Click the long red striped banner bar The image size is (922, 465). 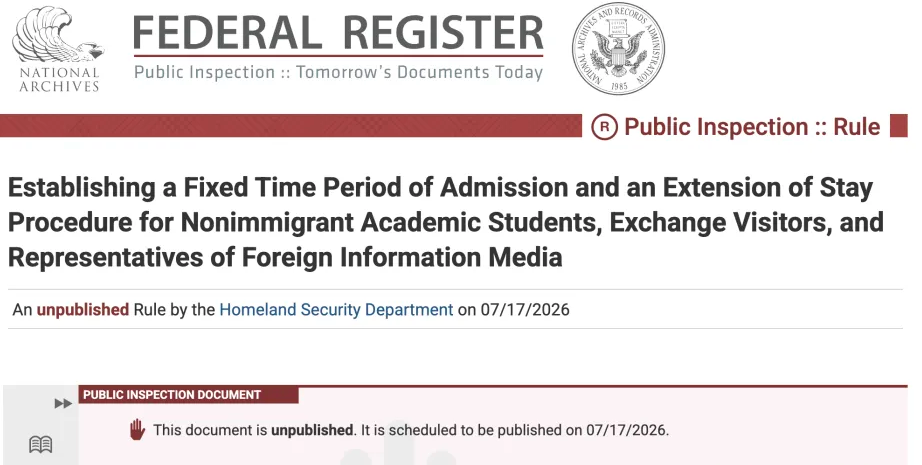[x=290, y=126]
